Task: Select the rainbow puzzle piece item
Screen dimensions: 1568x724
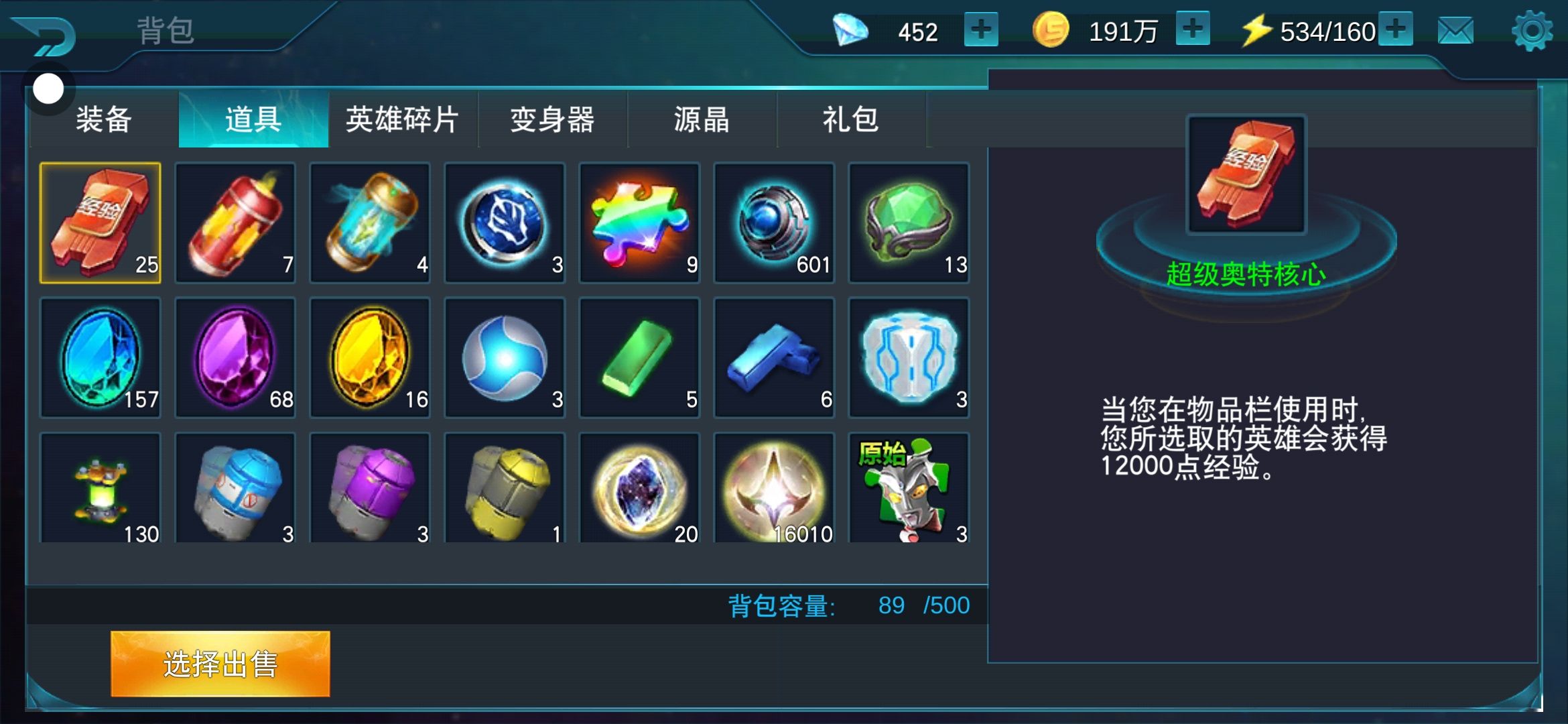Action: pos(639,223)
